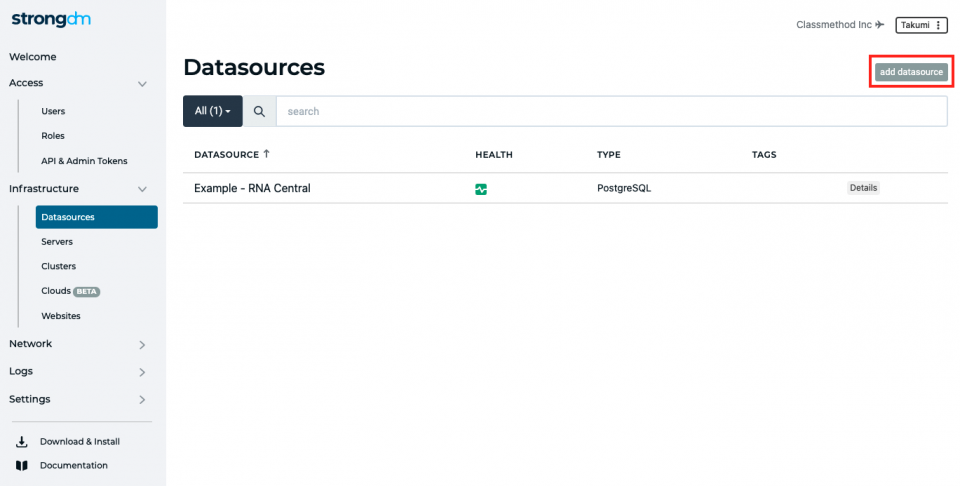Open the Clusters sidebar item

click(x=59, y=266)
